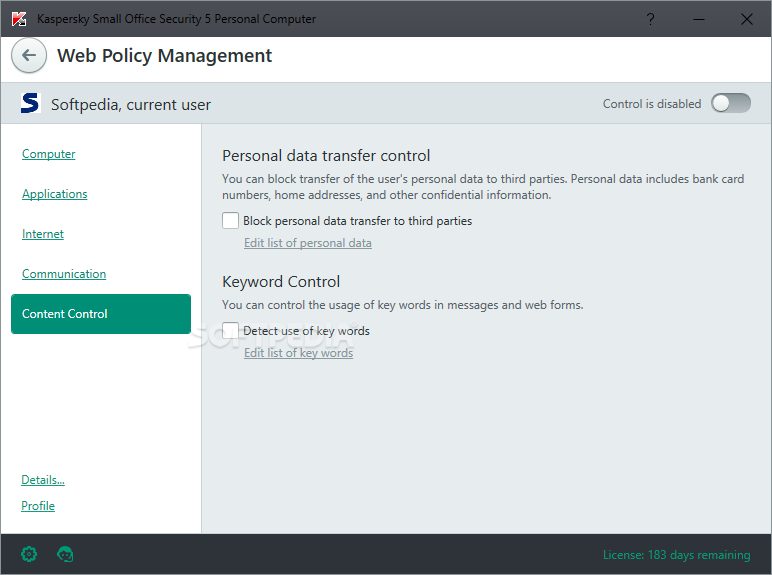Click the Web Policy Management heading
Screen dimensions: 772x575
164,56
